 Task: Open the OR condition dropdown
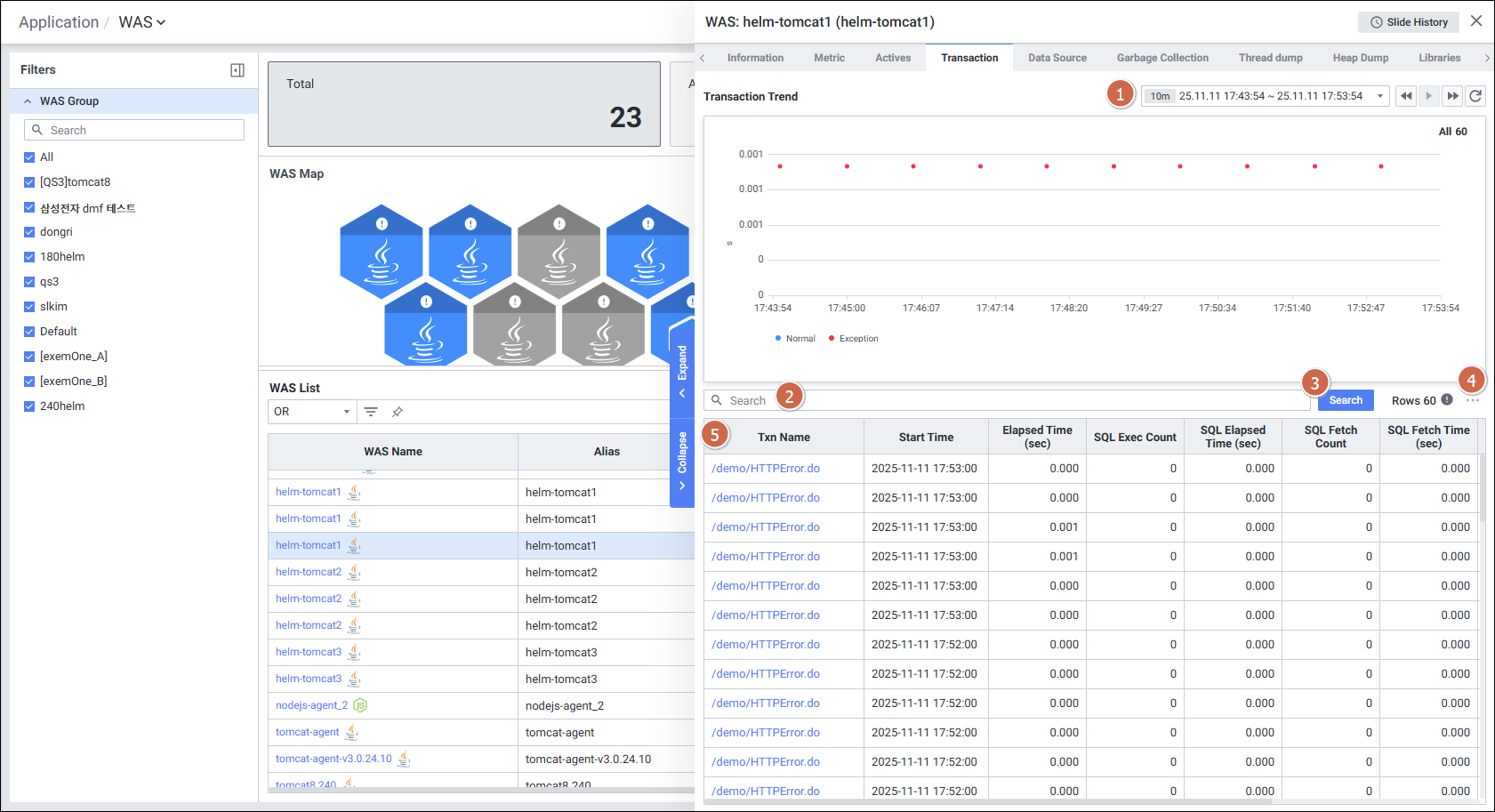pos(312,412)
